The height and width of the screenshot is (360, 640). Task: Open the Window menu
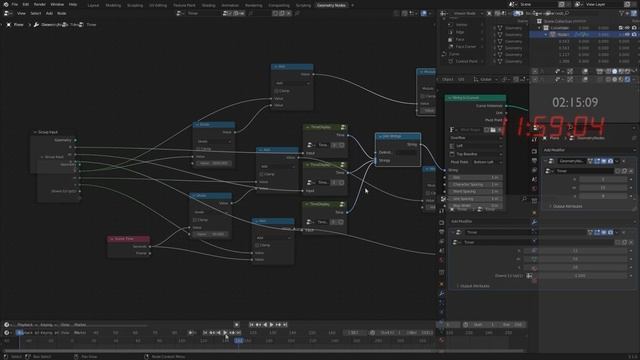click(x=57, y=4)
